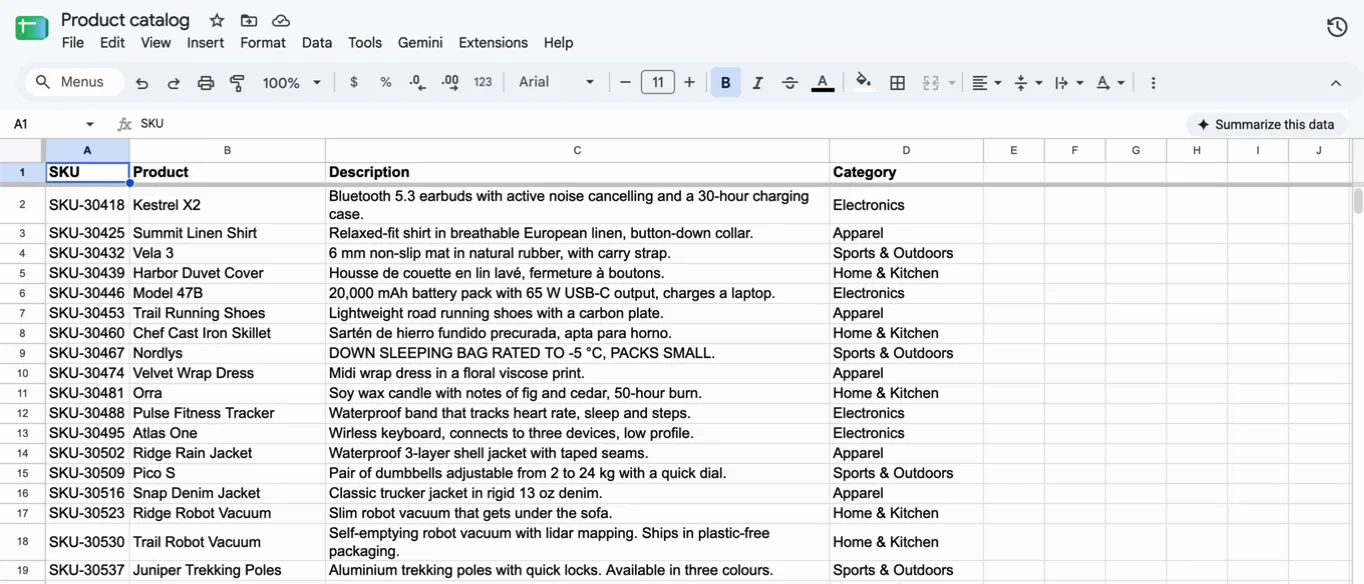Click the merge cells icon
This screenshot has height=584, width=1364.
(931, 83)
